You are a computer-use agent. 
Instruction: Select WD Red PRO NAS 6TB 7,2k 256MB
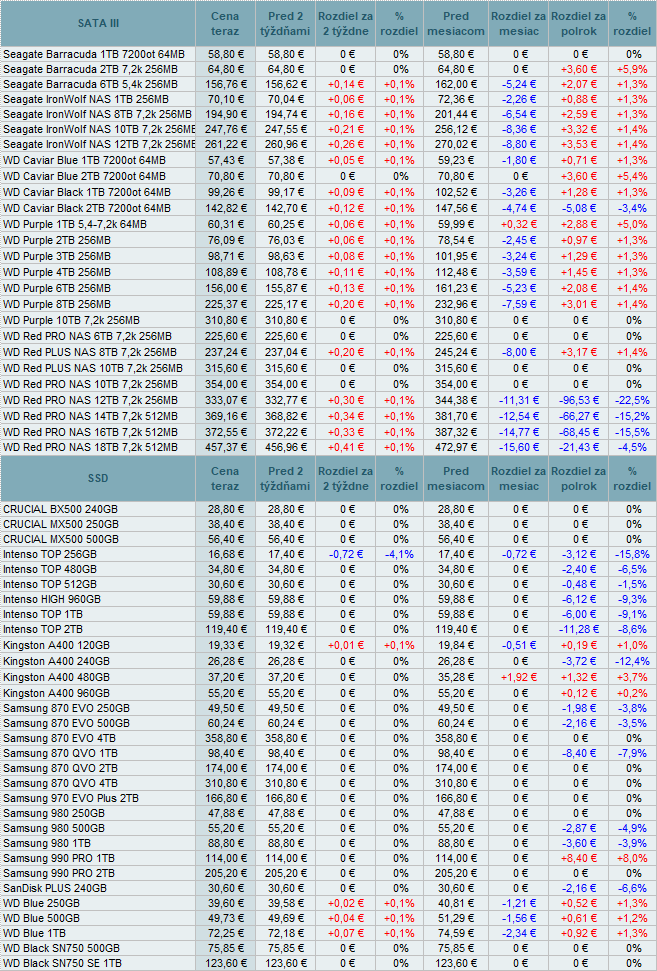87,337
